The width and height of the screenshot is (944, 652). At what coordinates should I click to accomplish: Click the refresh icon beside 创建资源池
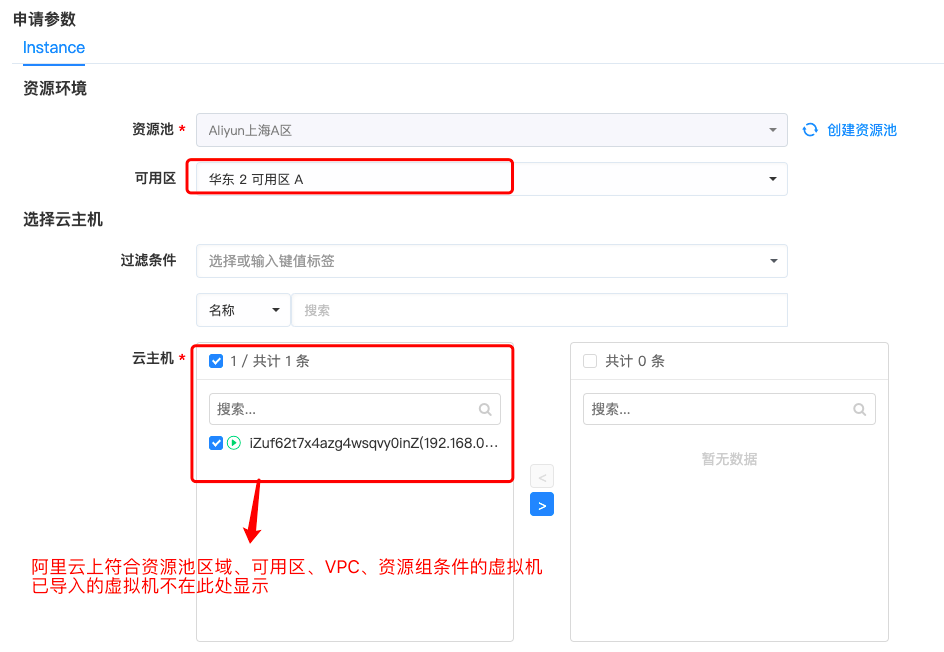click(x=810, y=129)
